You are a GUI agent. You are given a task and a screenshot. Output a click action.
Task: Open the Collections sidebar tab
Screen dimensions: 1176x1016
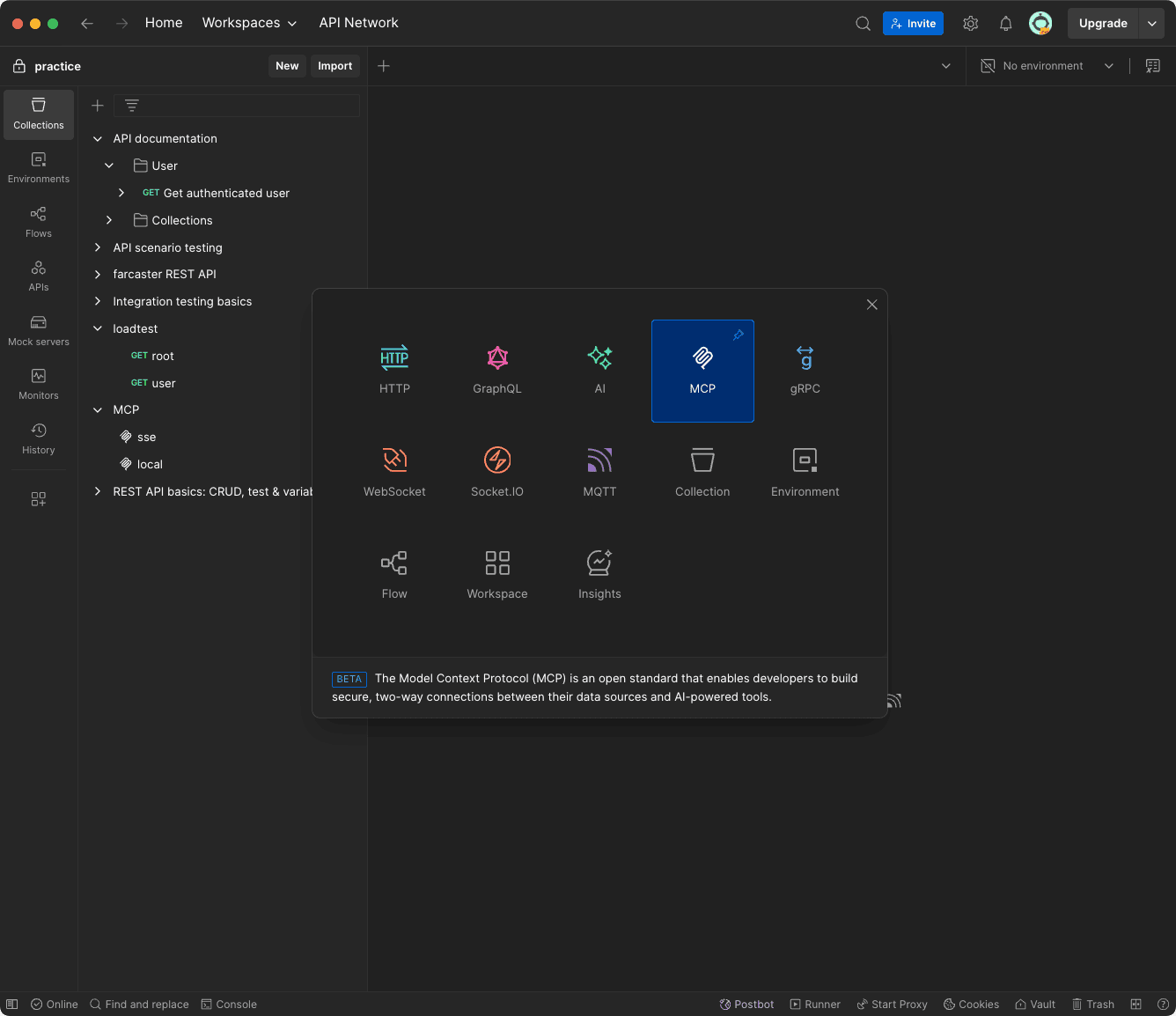39,114
